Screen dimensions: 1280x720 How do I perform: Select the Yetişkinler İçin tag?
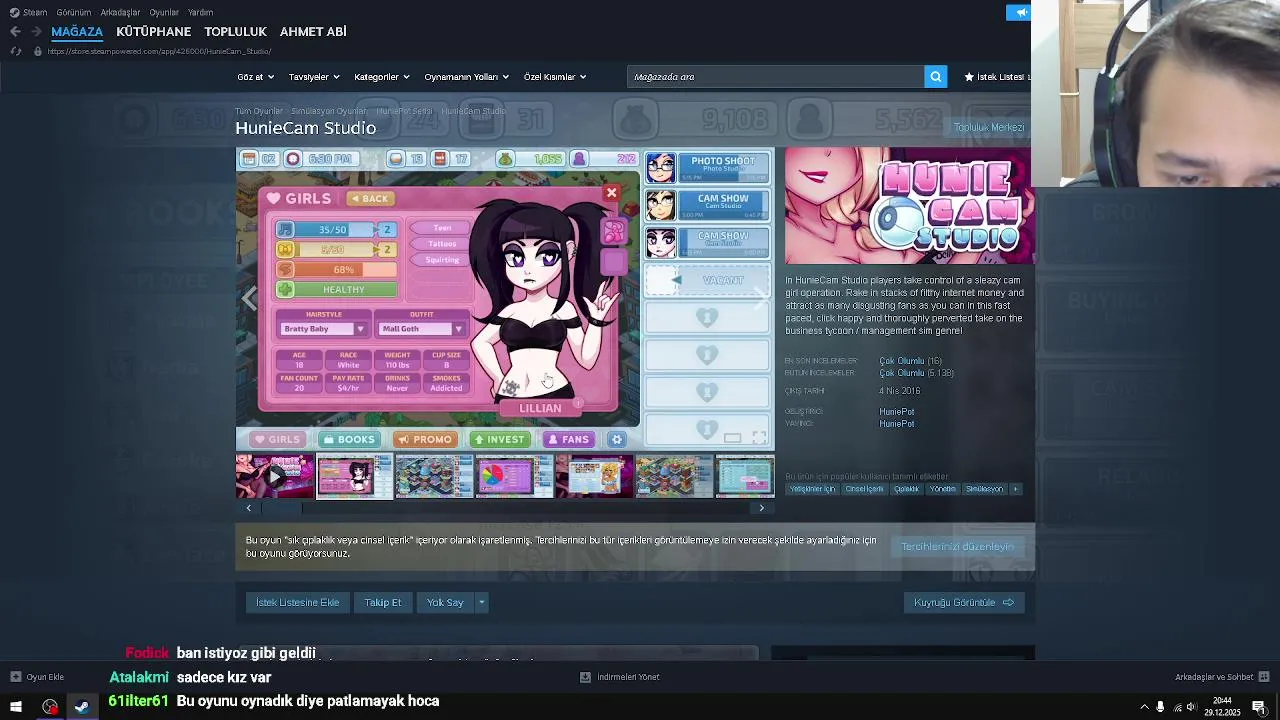(x=812, y=489)
